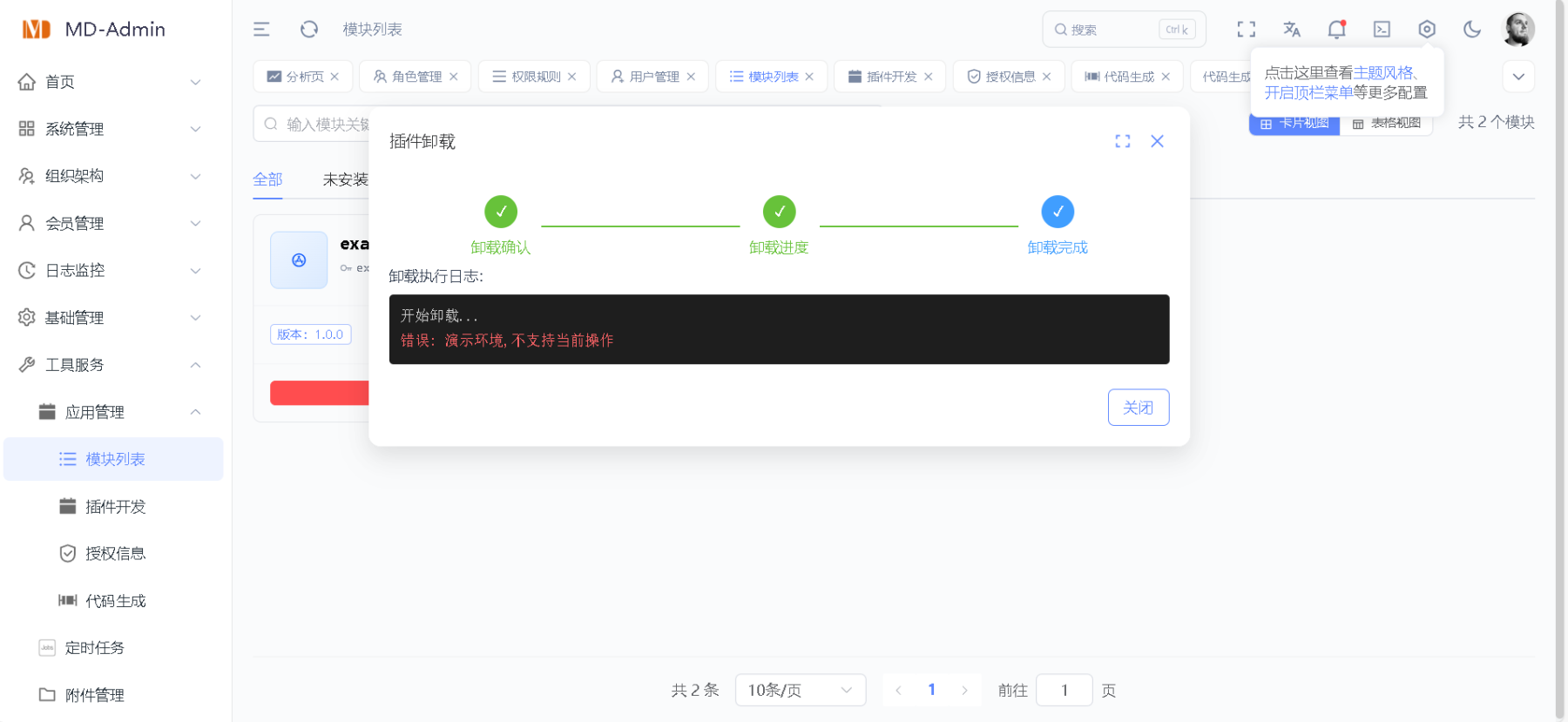
Task: Open the theme settings hexagon icon
Action: point(1427,30)
